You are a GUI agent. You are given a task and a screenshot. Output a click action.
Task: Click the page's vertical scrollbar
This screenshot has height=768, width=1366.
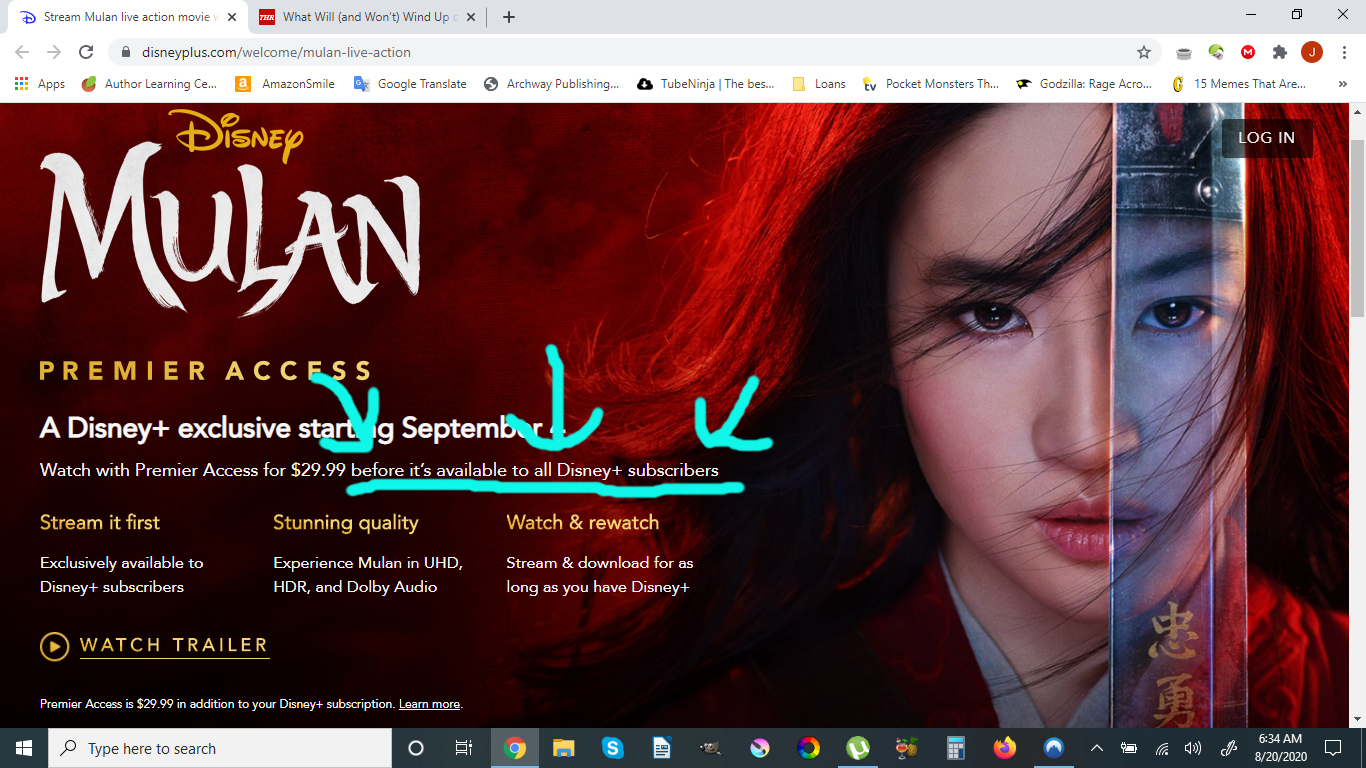coord(1357,230)
